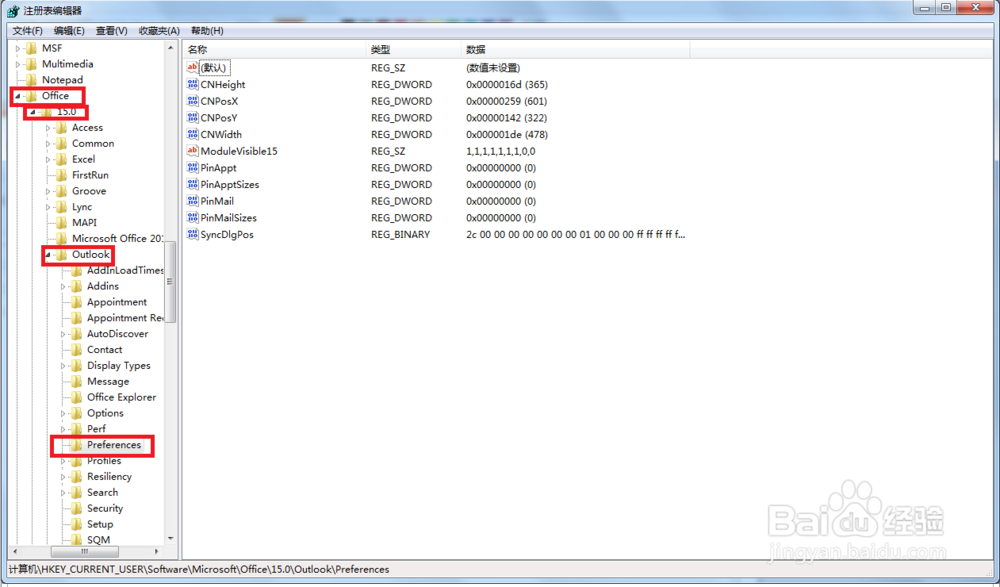Click the MAPI folder icon
1000x587 pixels.
tap(61, 223)
